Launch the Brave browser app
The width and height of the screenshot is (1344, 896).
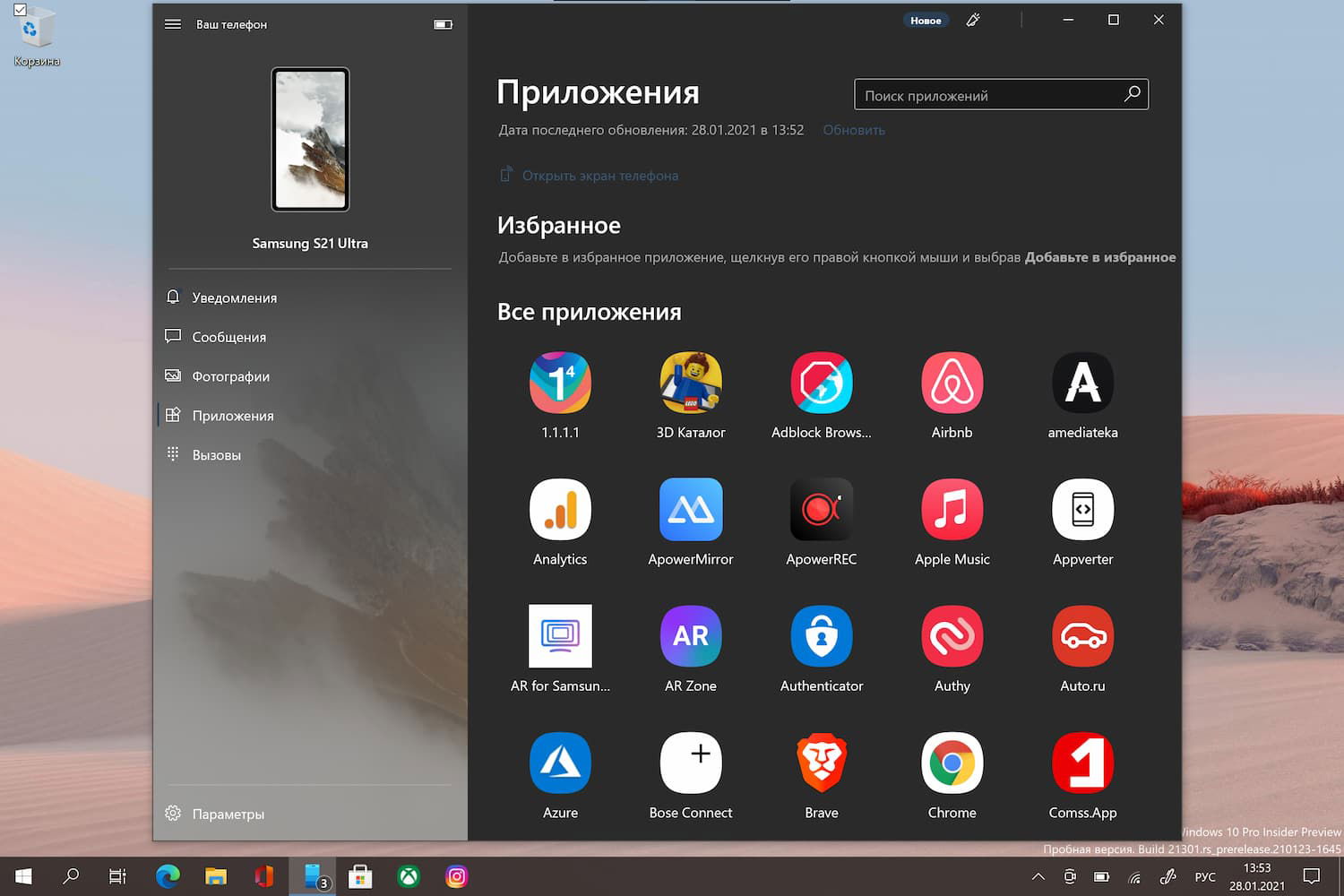click(821, 763)
